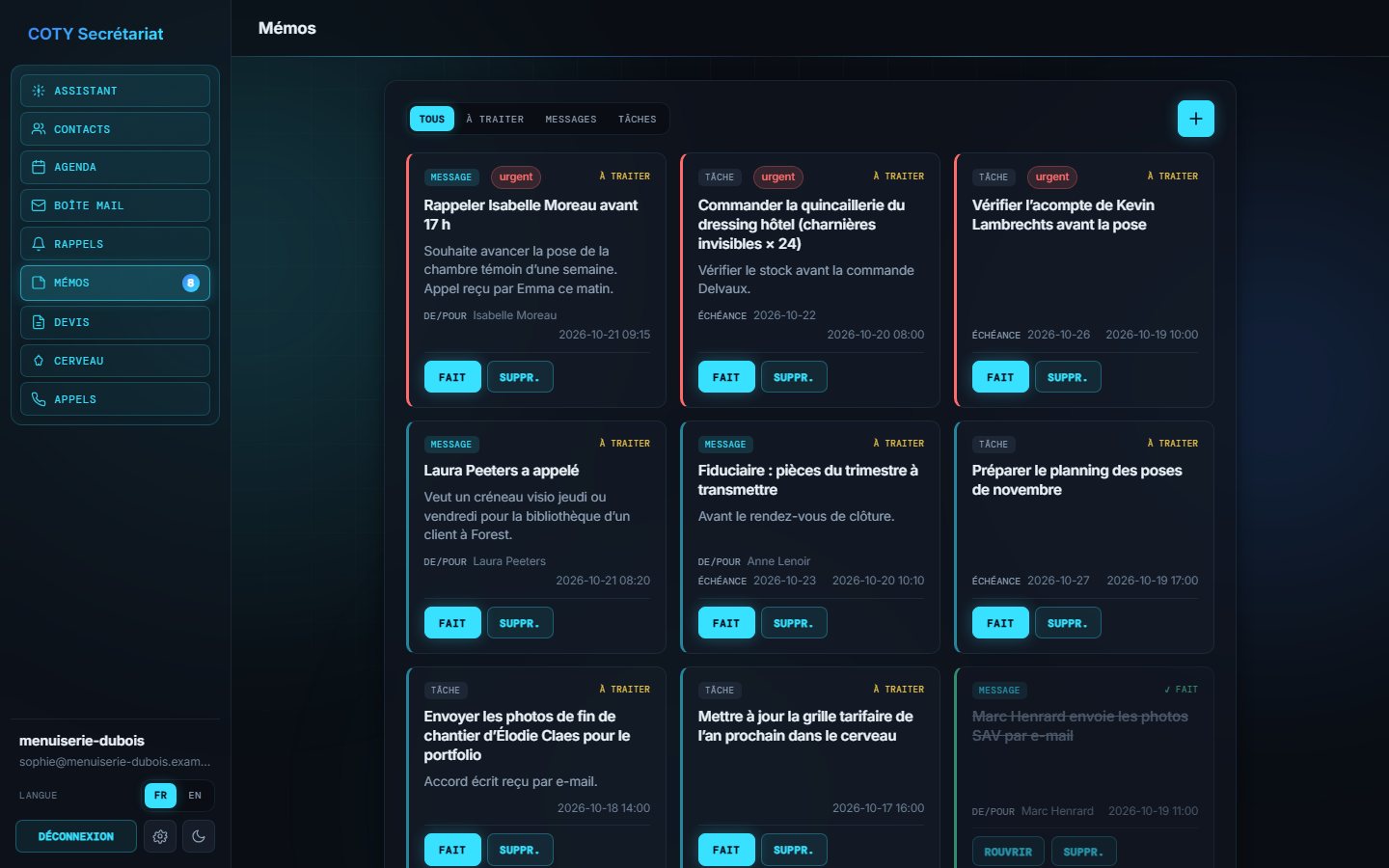Open the Boîte mail envelope icon
This screenshot has height=868, width=1389.
pyautogui.click(x=39, y=205)
